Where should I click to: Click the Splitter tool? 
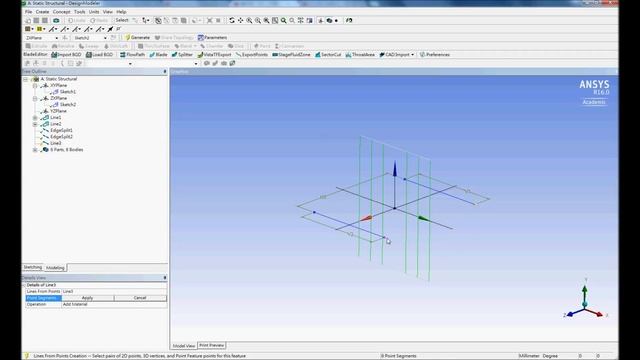[x=182, y=55]
